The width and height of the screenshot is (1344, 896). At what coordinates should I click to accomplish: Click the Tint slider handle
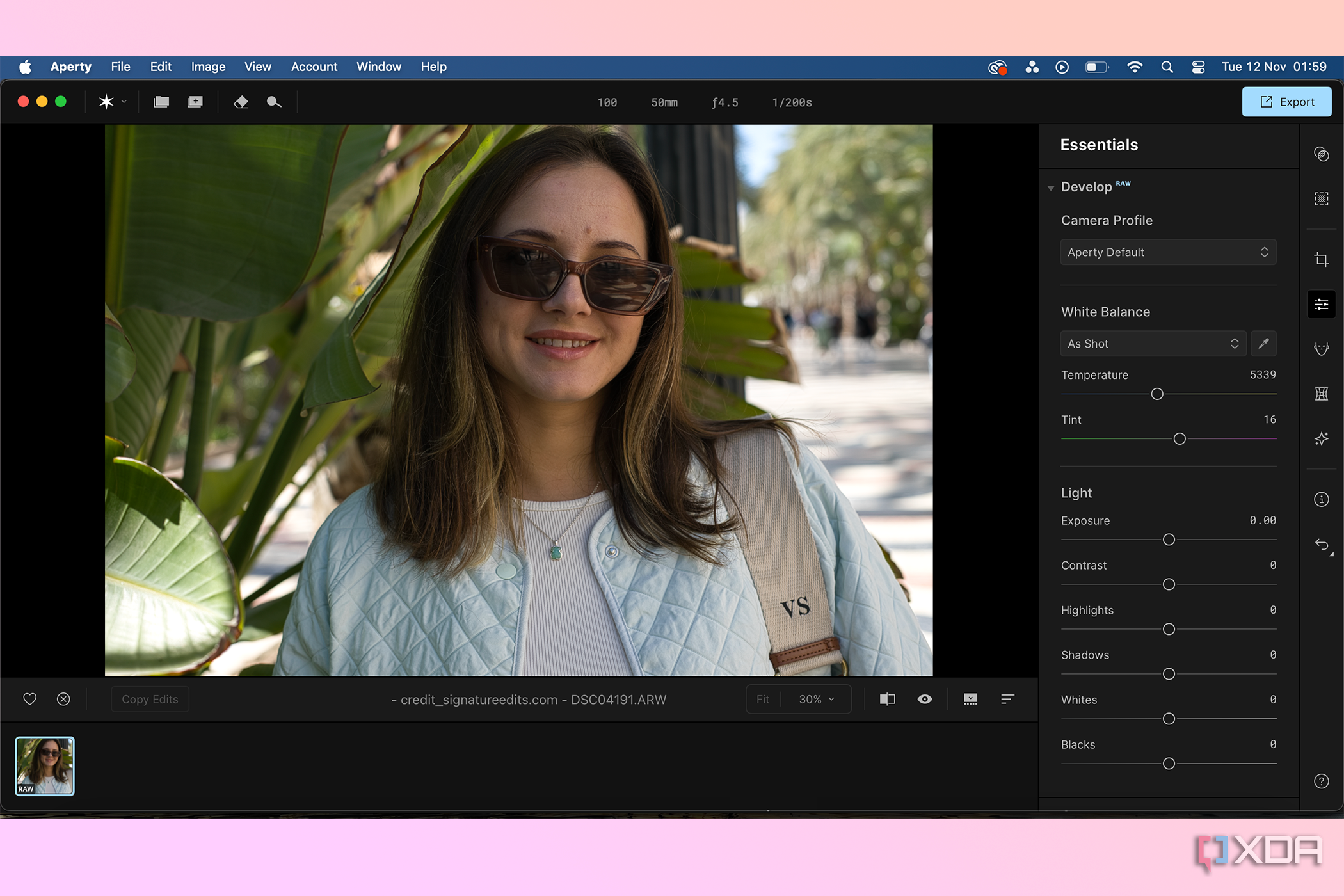pos(1180,439)
